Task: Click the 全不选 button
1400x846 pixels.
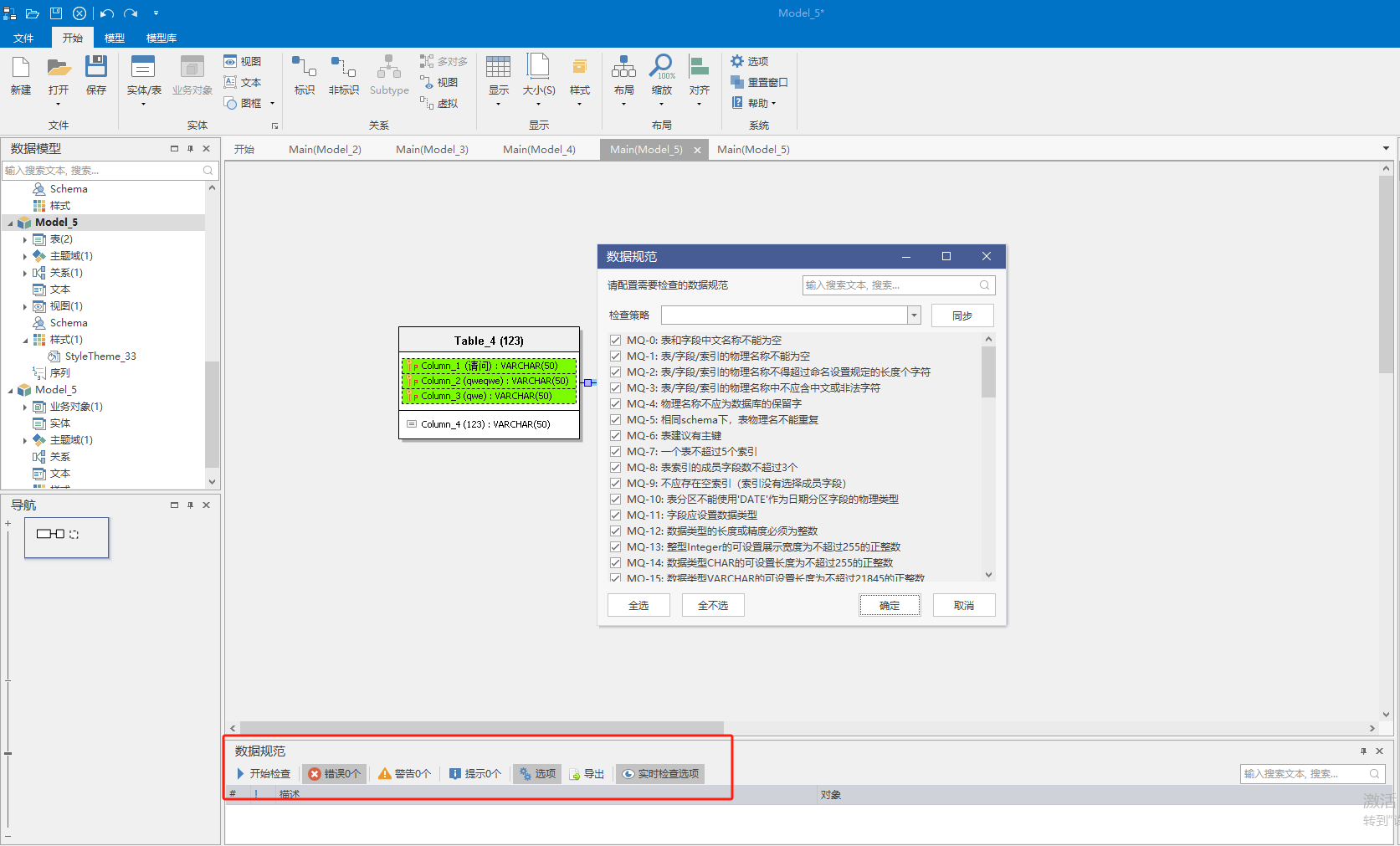Action: 713,605
